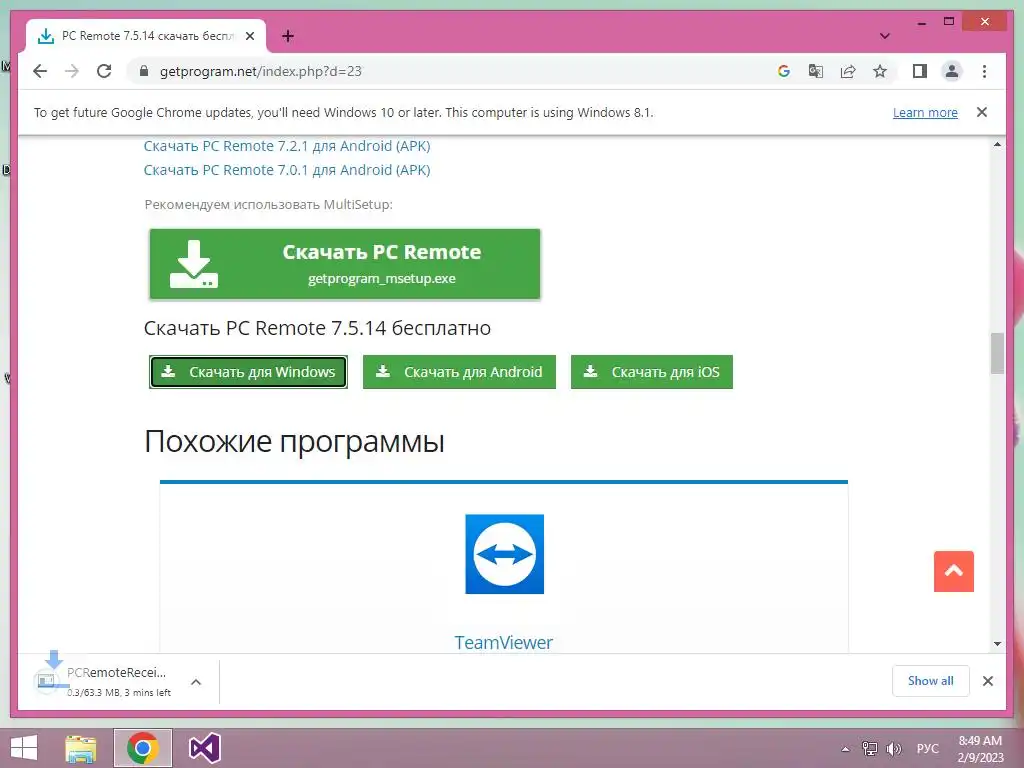Open Chrome three-dot menu
The height and width of the screenshot is (768, 1024).
point(984,71)
